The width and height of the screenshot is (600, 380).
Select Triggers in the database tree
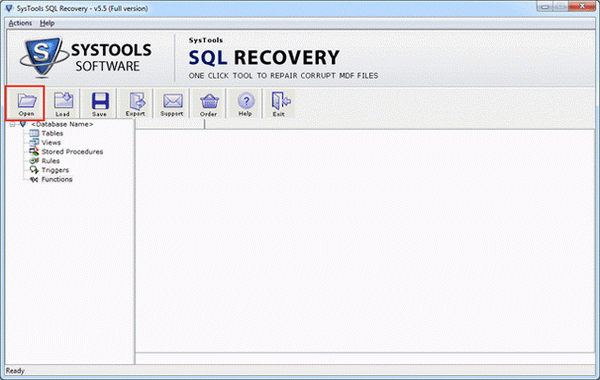pos(55,170)
